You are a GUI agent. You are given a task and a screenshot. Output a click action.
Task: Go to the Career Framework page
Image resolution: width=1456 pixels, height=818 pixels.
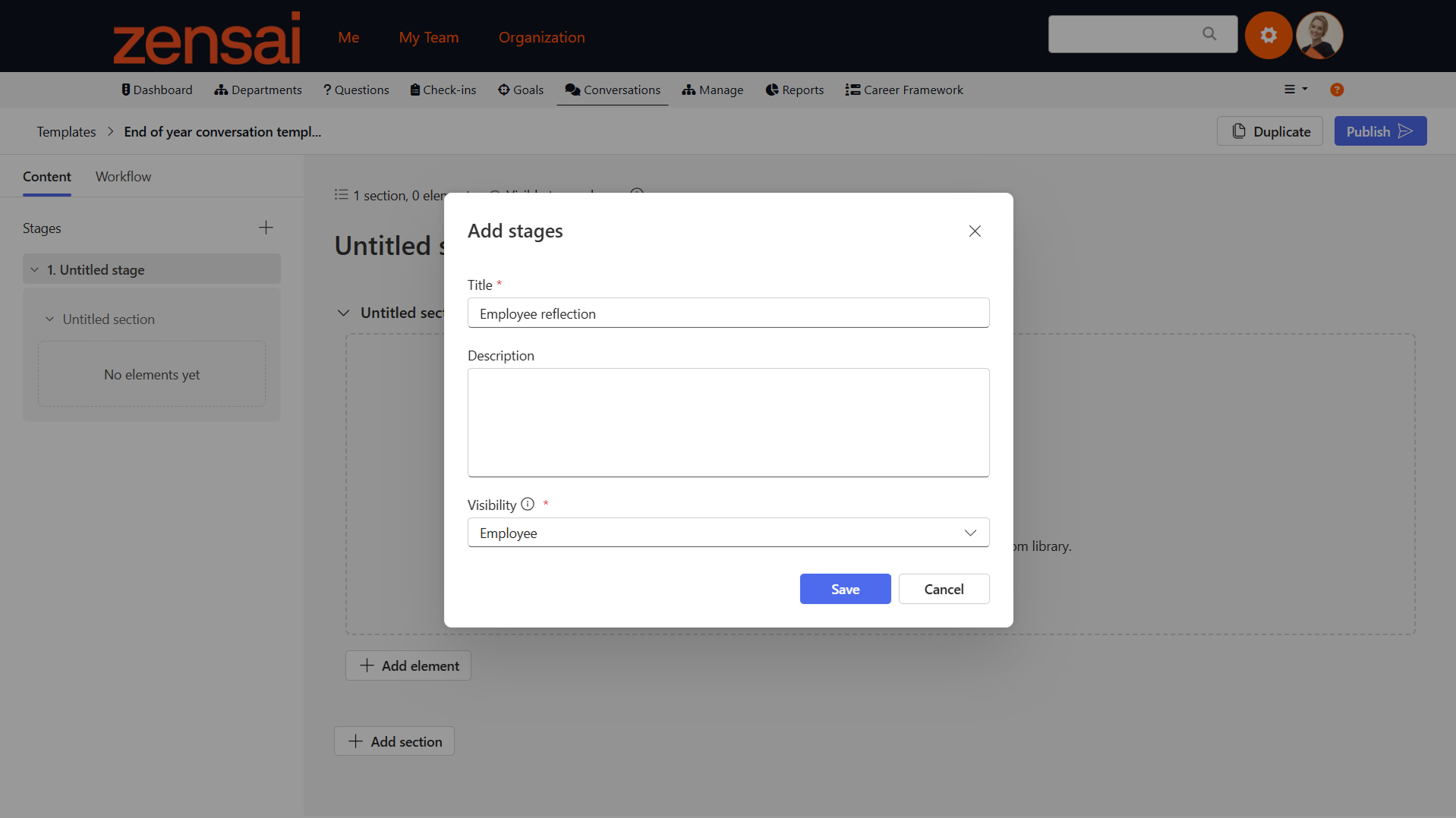tap(904, 90)
